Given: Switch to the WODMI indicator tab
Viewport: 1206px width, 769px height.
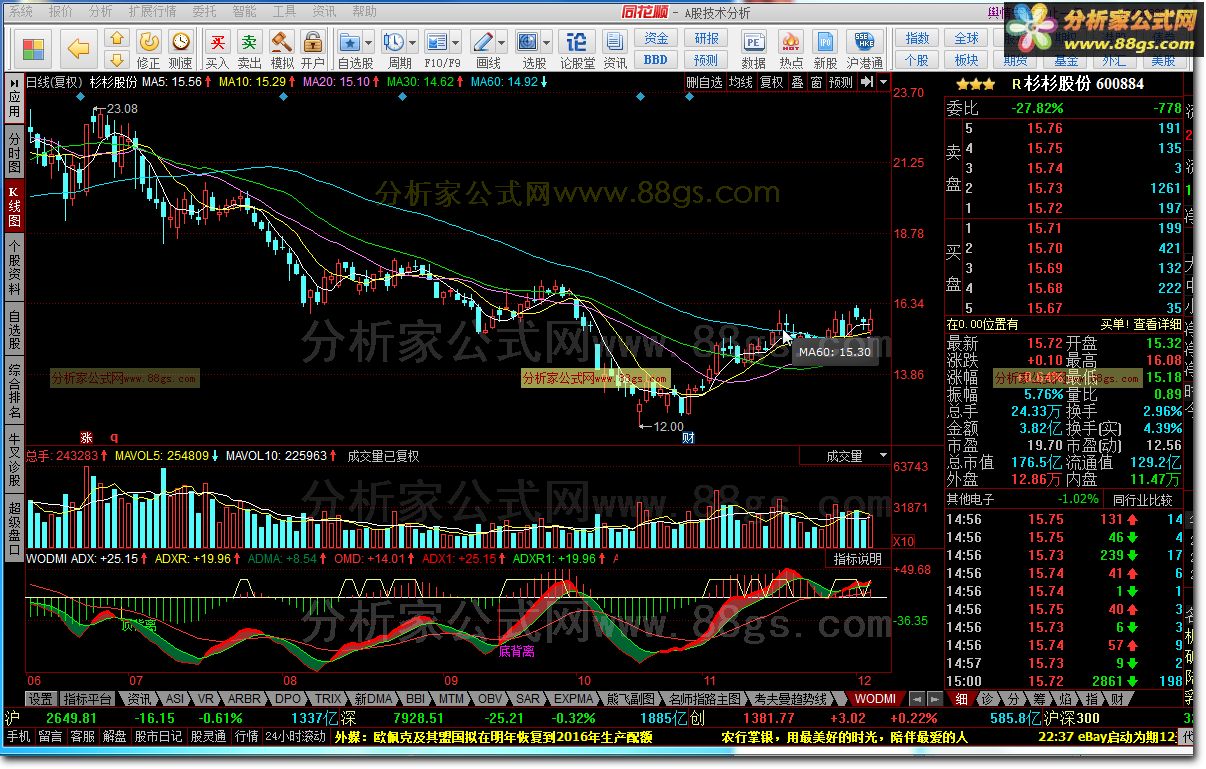Looking at the screenshot, I should [875, 698].
